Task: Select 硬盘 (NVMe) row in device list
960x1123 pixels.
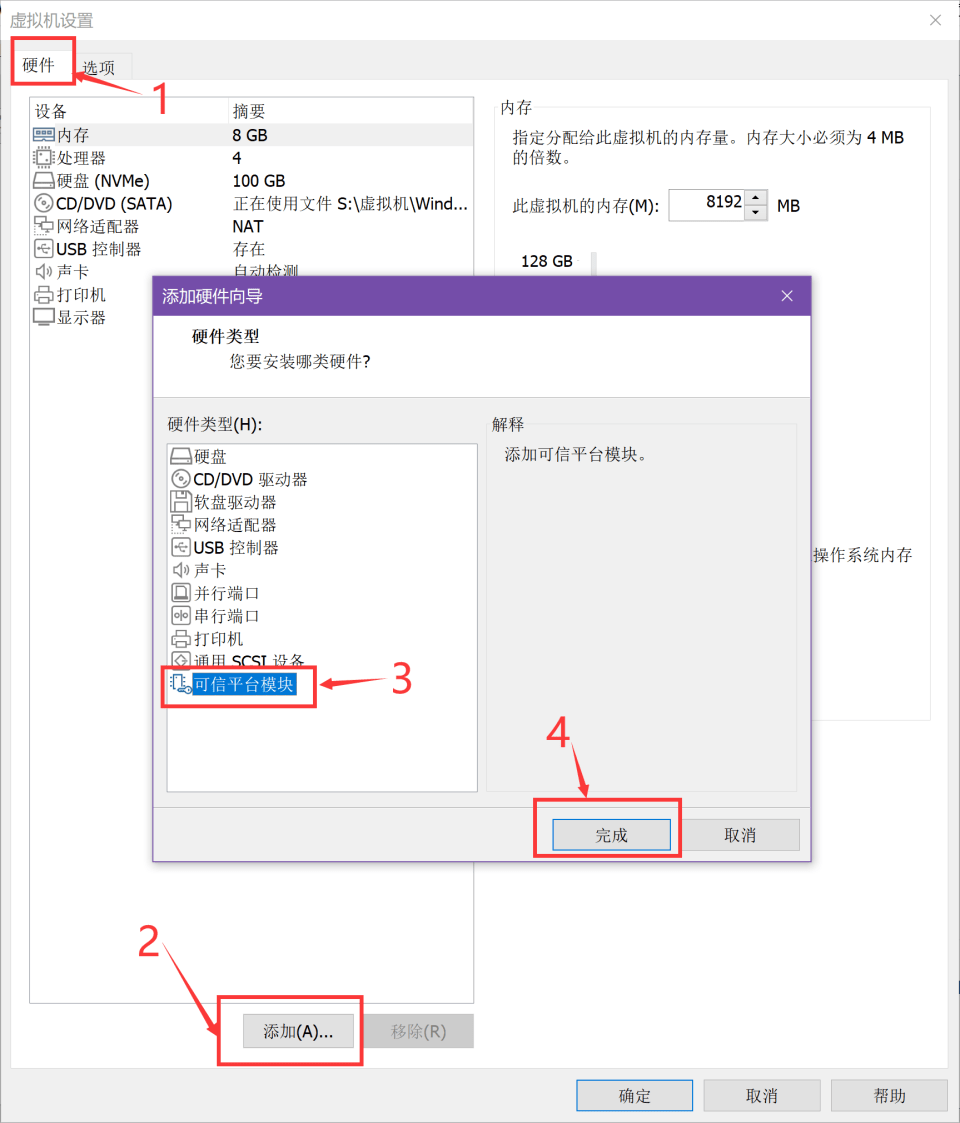Action: point(251,180)
